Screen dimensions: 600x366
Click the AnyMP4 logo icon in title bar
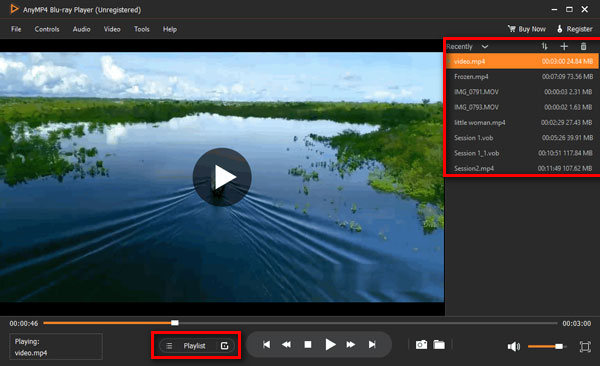(x=14, y=9)
